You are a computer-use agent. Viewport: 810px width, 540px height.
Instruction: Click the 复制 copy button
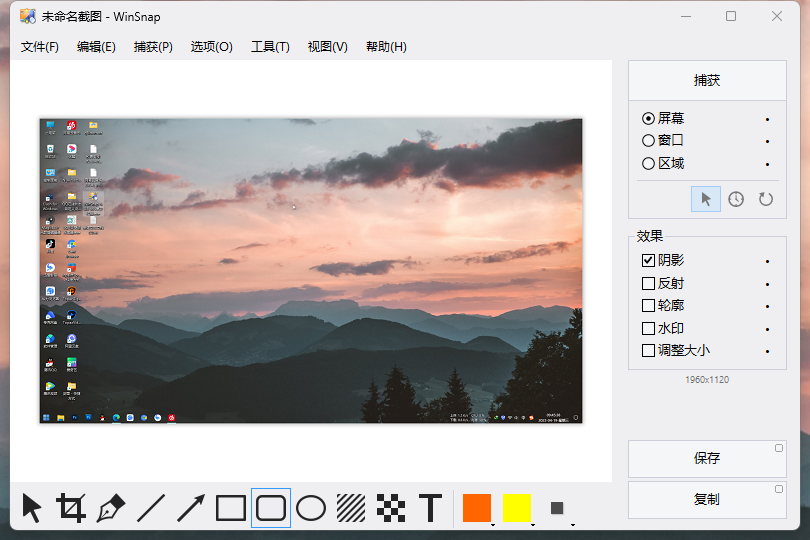click(x=707, y=500)
